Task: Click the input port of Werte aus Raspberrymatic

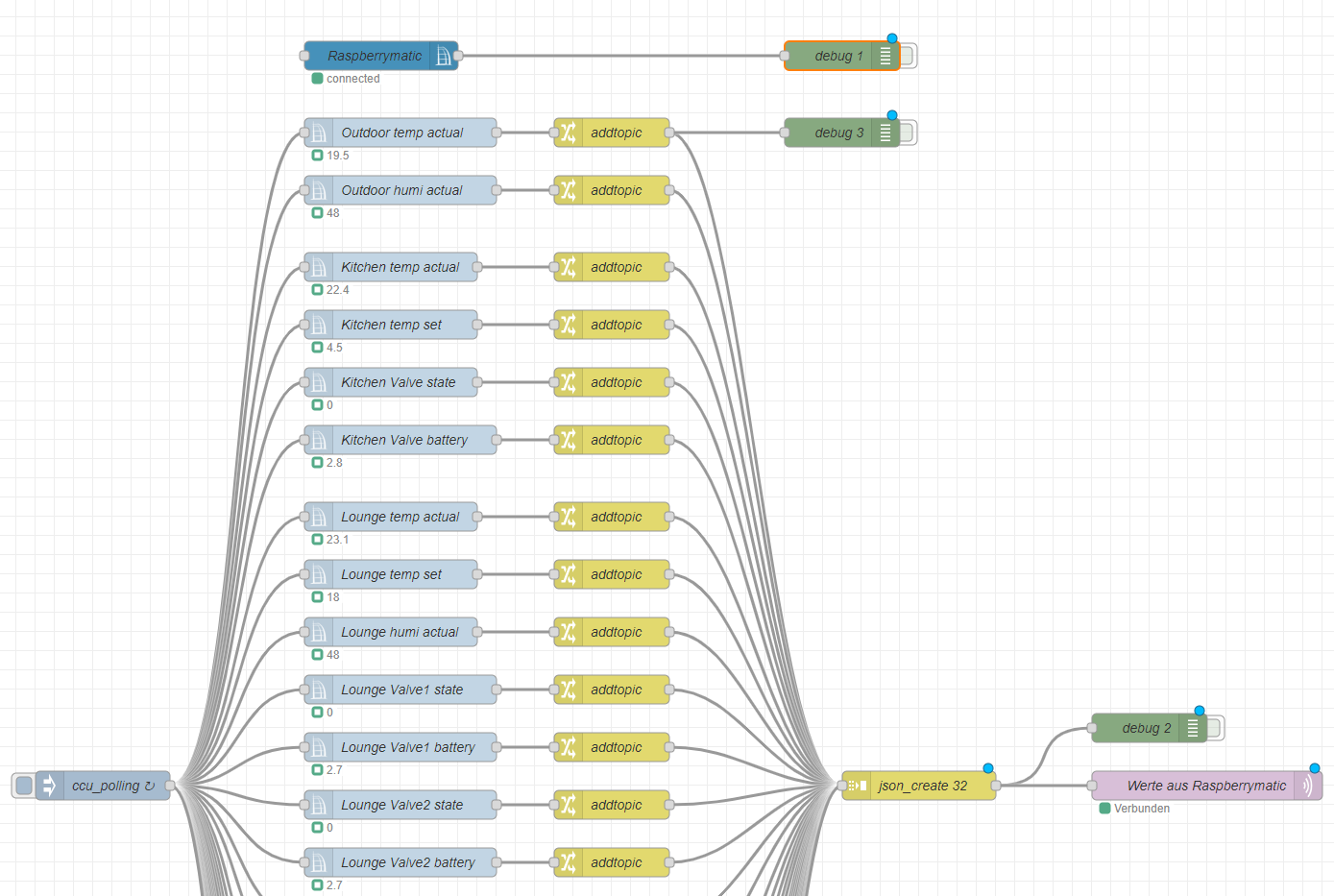Action: point(1092,786)
